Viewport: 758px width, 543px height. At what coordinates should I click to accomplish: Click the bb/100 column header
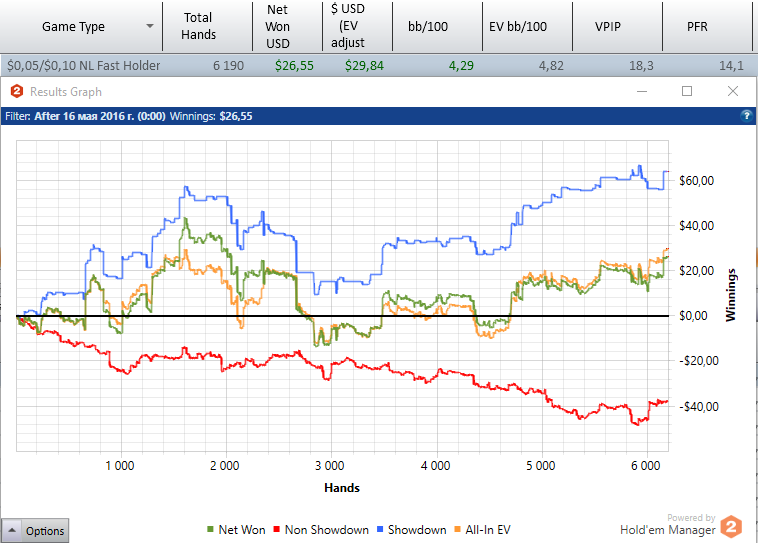(437, 26)
